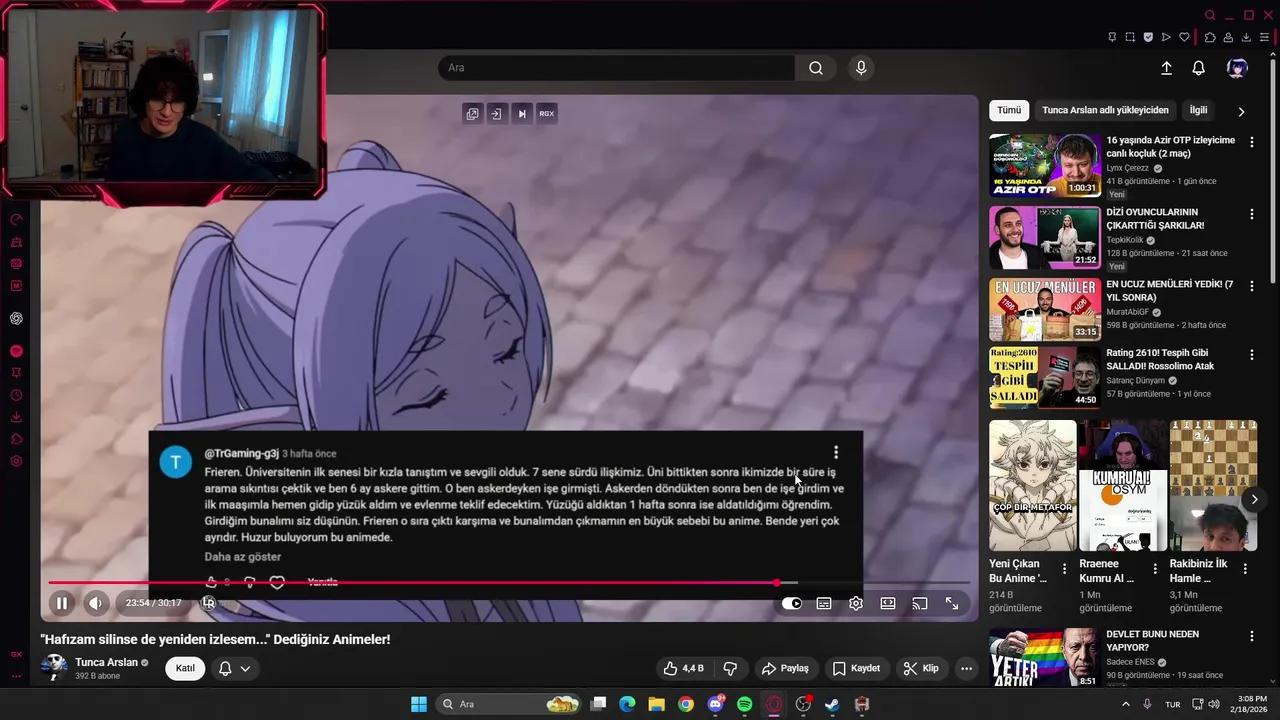
Task: Open options for Rating 2610 video
Action: tap(1251, 355)
